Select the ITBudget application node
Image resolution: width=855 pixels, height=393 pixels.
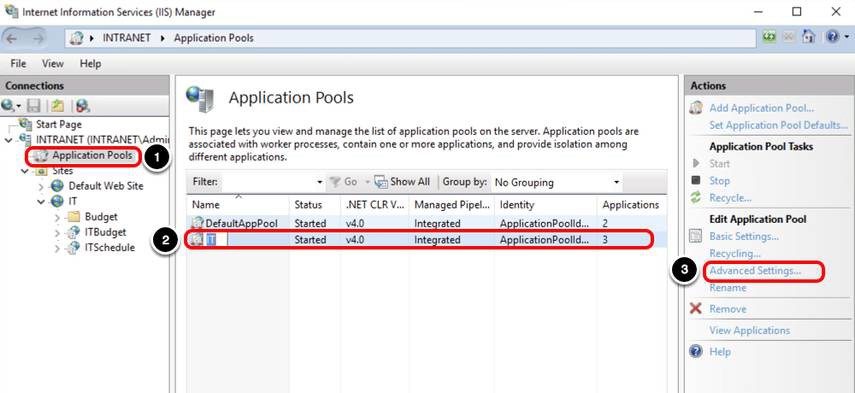click(x=105, y=232)
